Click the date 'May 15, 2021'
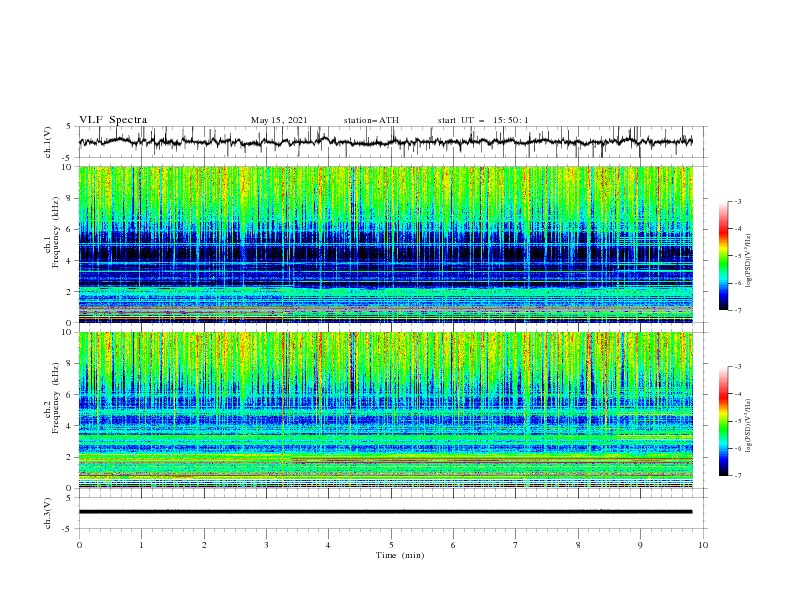The image size is (792, 612). (279, 120)
